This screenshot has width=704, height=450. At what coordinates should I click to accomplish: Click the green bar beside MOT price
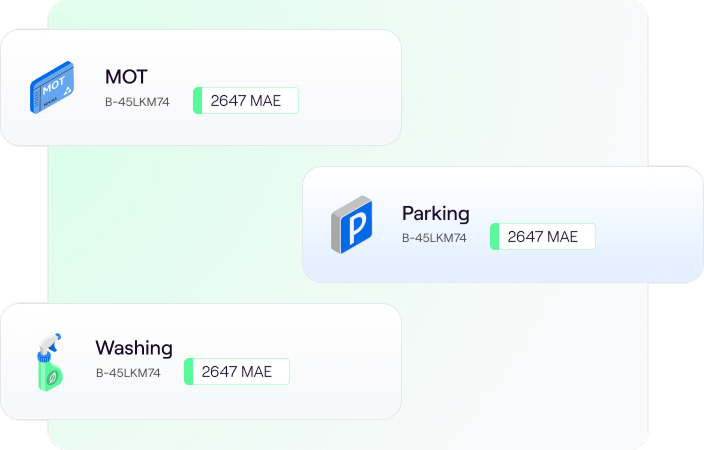197,101
